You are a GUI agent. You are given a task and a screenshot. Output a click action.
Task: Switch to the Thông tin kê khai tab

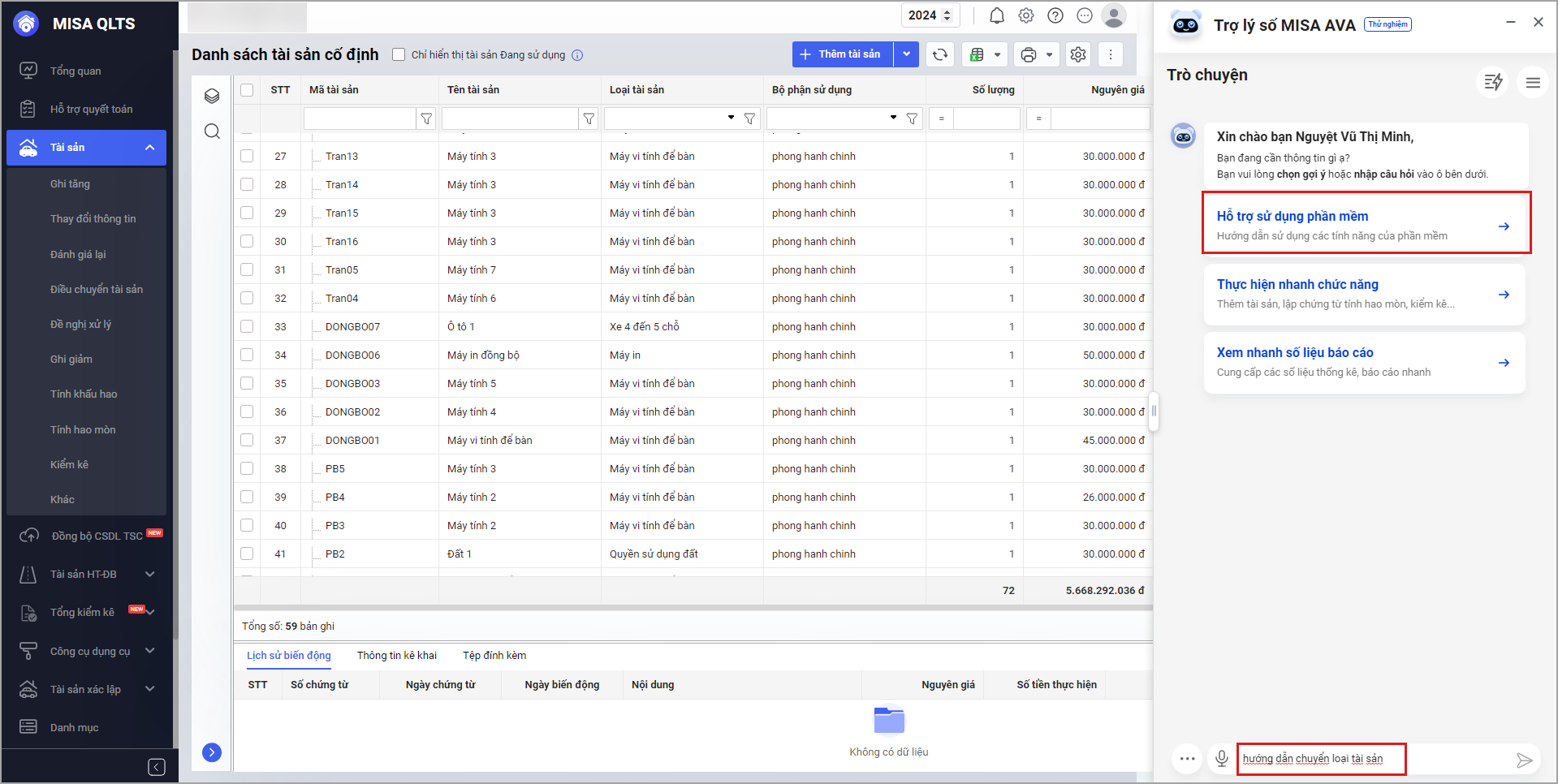(x=396, y=656)
